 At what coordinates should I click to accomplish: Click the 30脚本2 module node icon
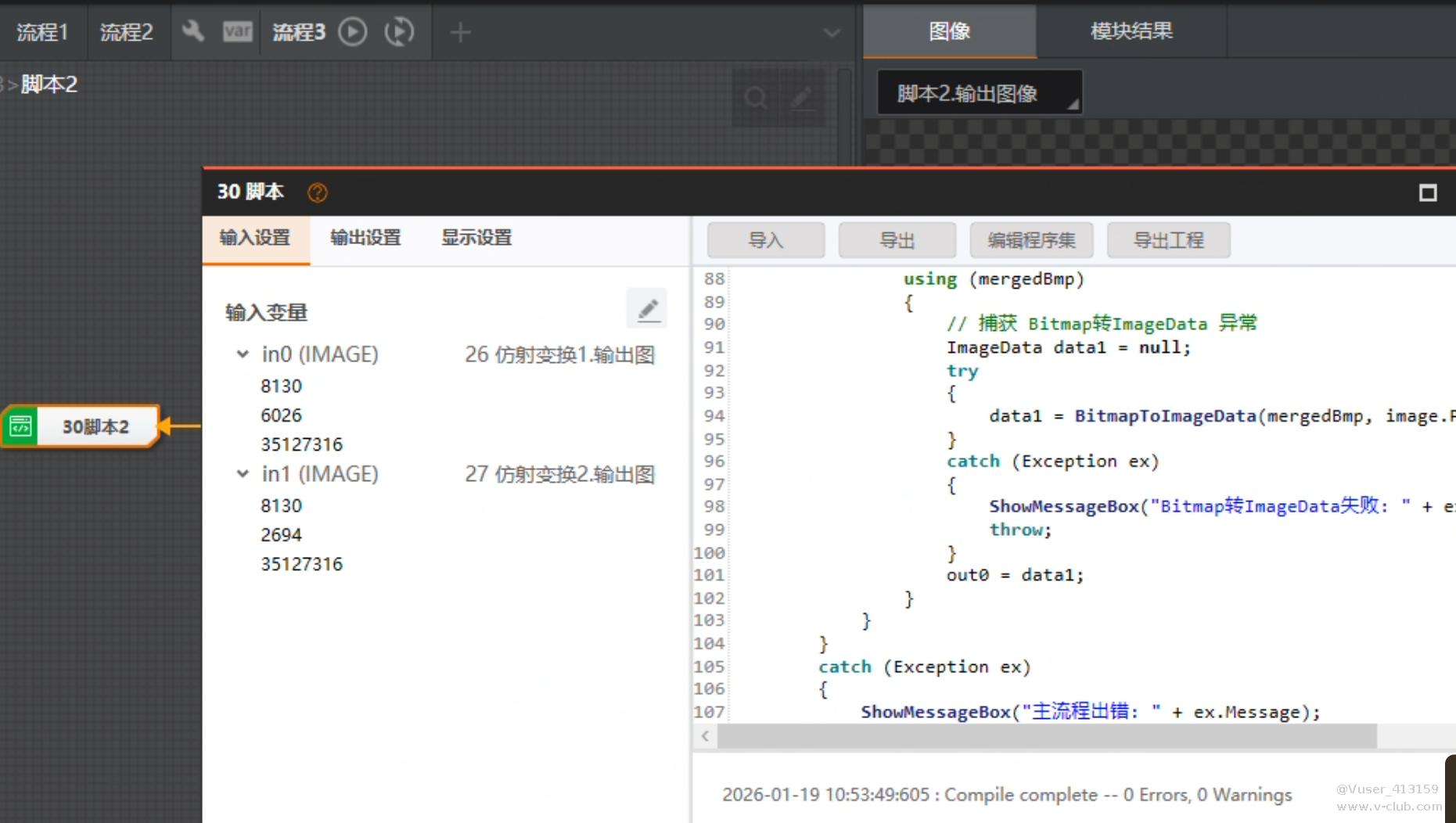click(x=20, y=426)
